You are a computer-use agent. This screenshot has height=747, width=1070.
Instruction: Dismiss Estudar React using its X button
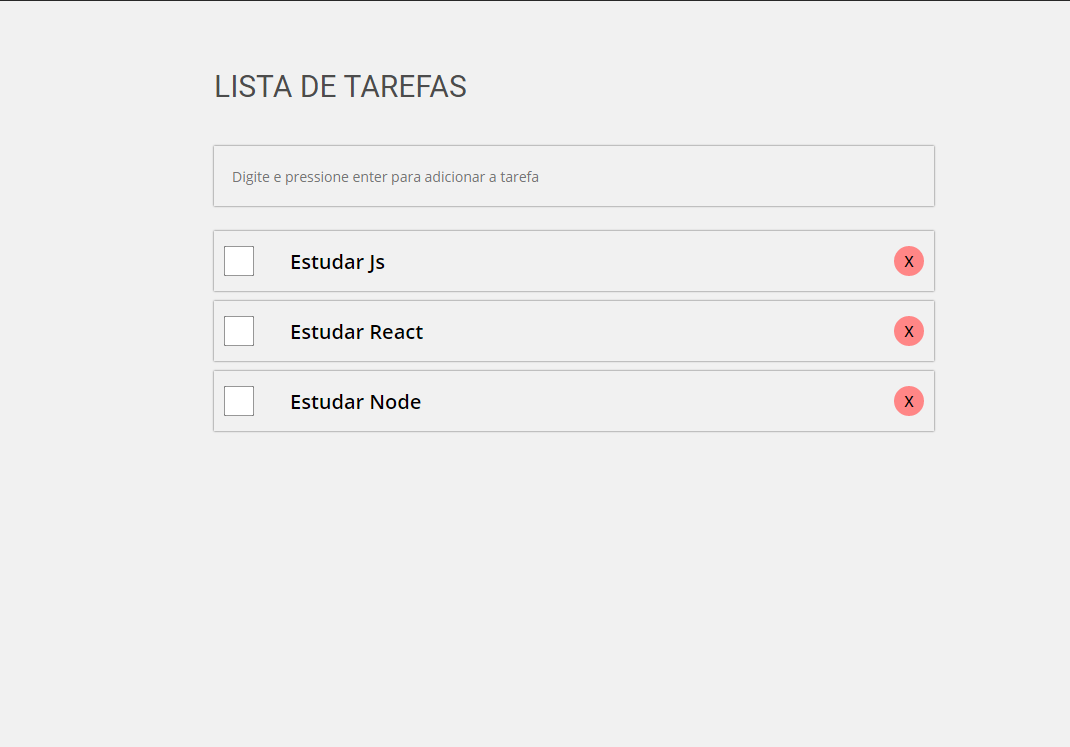(908, 332)
